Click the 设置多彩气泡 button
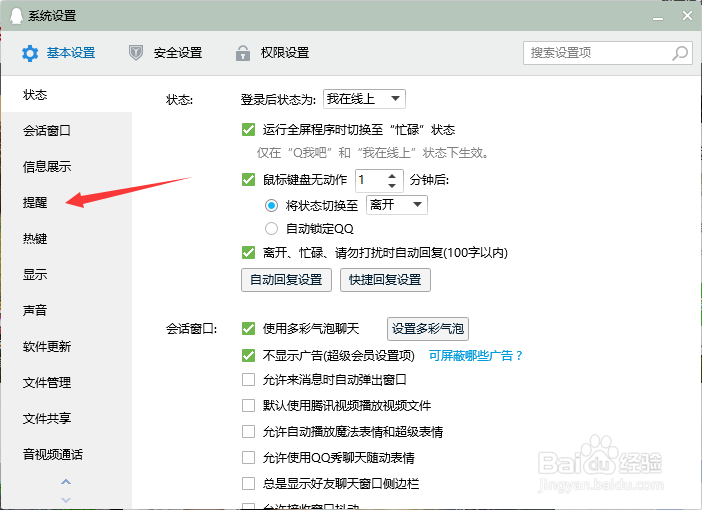The image size is (702, 510). 428,329
